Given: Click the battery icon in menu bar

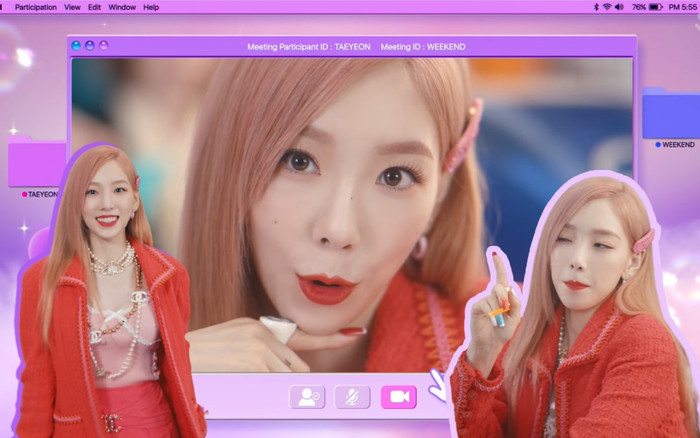Looking at the screenshot, I should (x=656, y=7).
